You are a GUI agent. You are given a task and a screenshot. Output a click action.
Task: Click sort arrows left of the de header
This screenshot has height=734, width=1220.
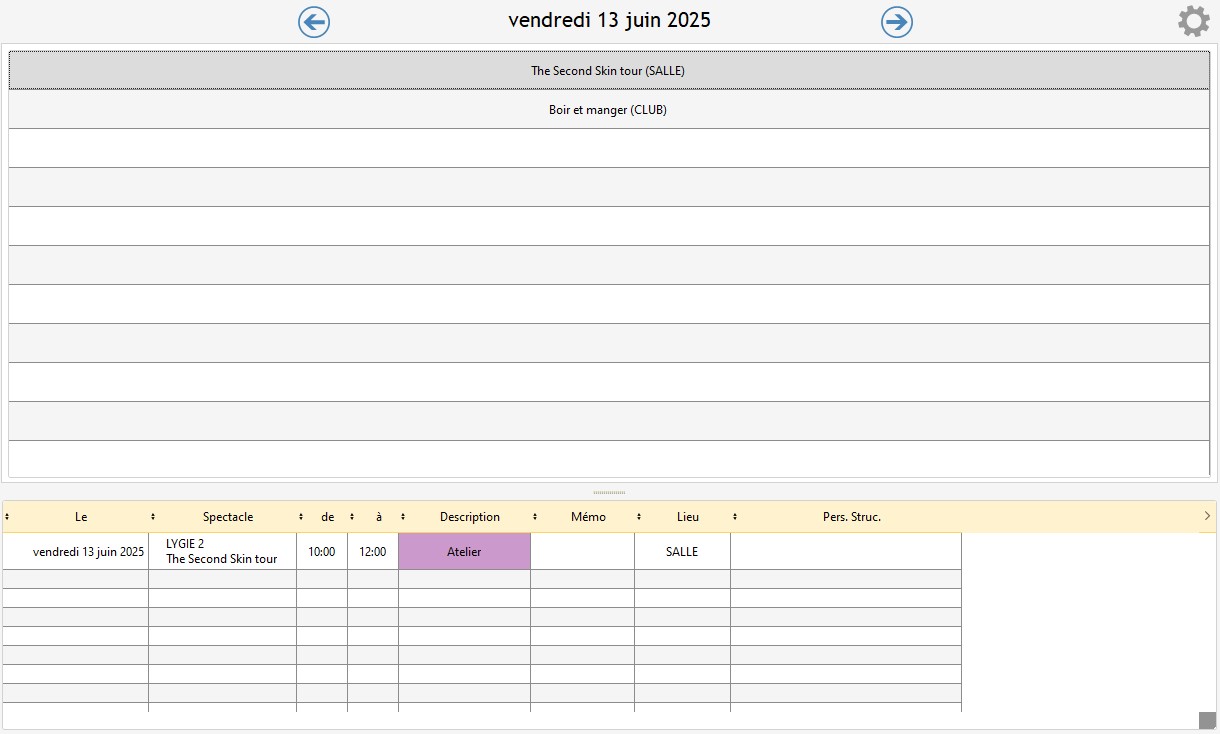301,517
